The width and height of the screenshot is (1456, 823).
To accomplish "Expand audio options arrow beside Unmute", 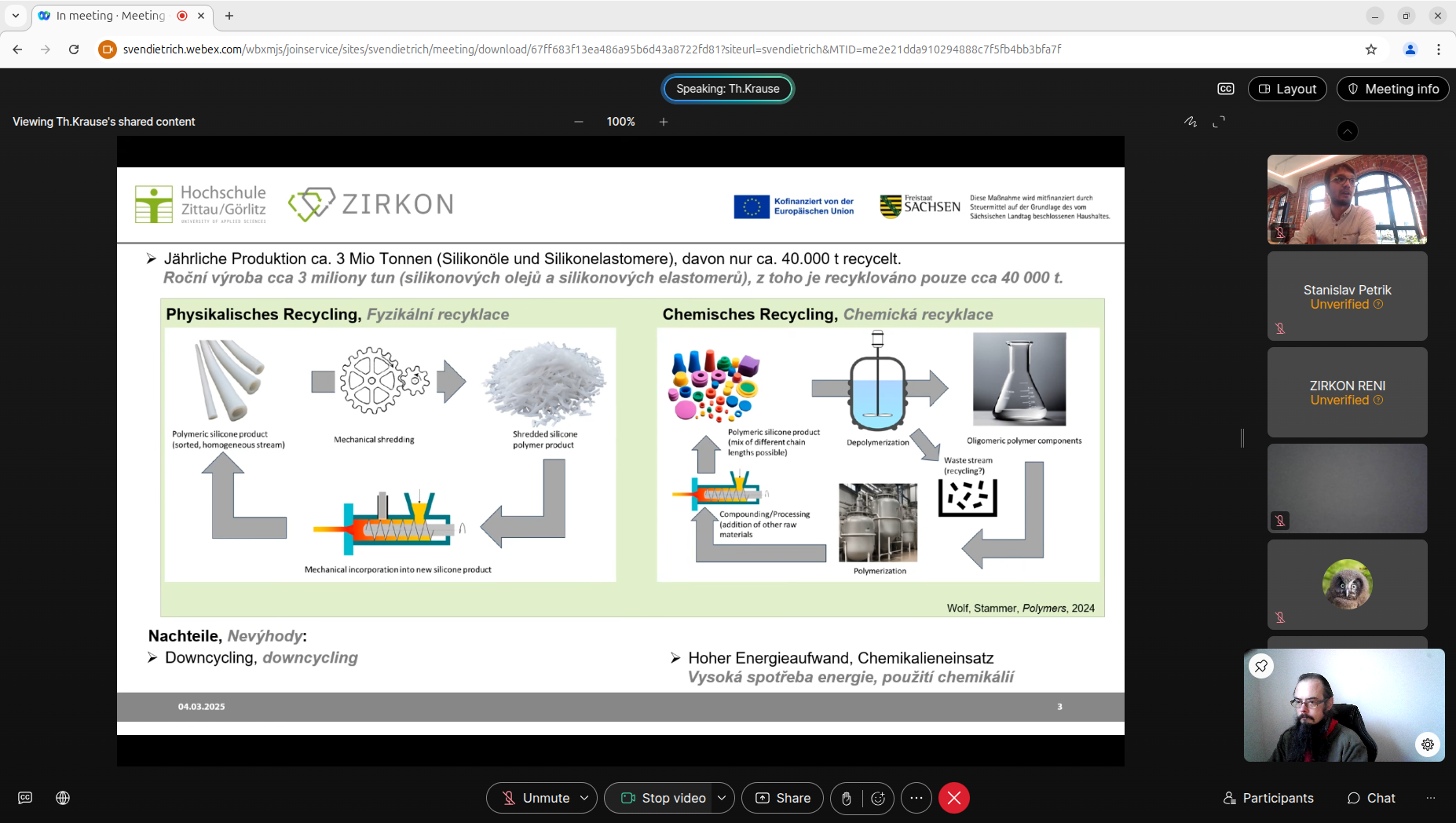I will tap(584, 798).
